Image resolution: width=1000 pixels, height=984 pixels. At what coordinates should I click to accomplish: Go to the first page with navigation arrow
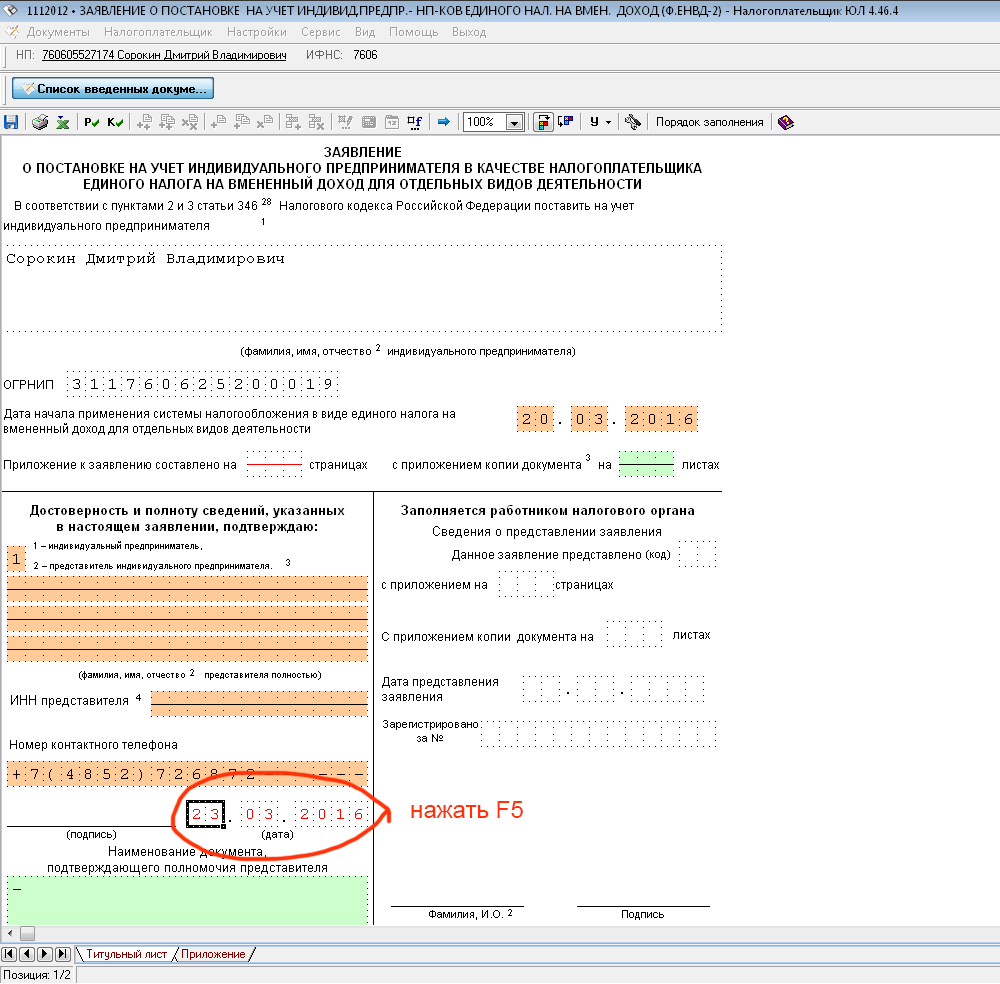tap(10, 954)
